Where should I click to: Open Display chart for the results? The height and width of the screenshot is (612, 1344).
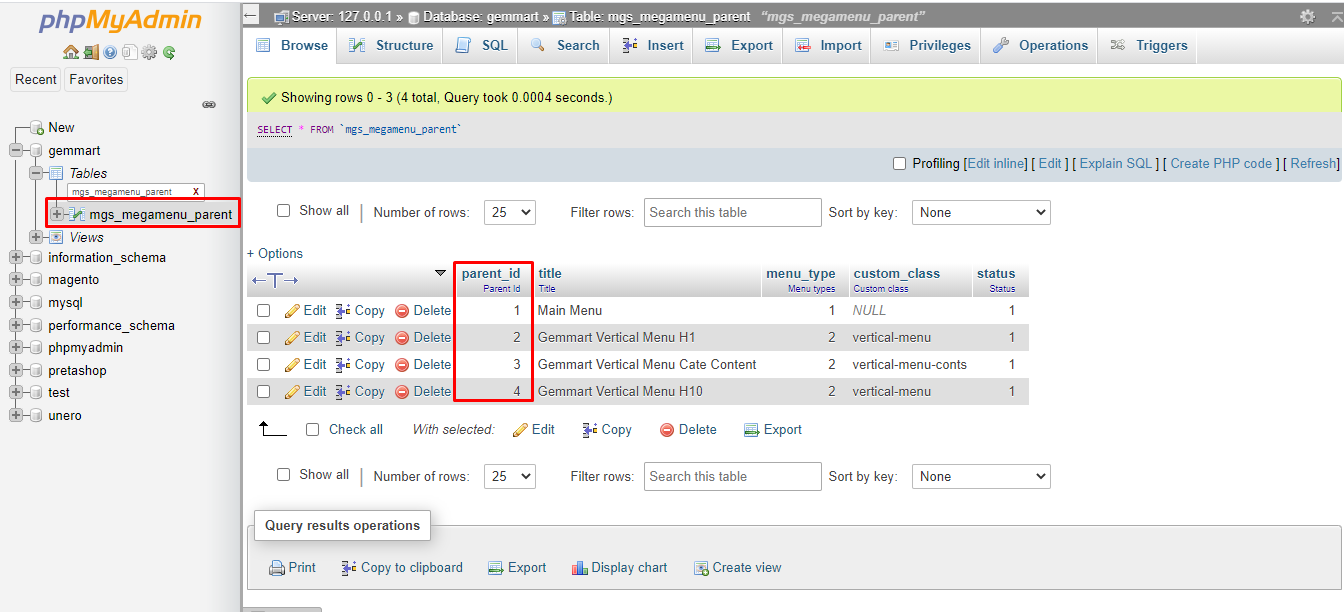pyautogui.click(x=620, y=568)
